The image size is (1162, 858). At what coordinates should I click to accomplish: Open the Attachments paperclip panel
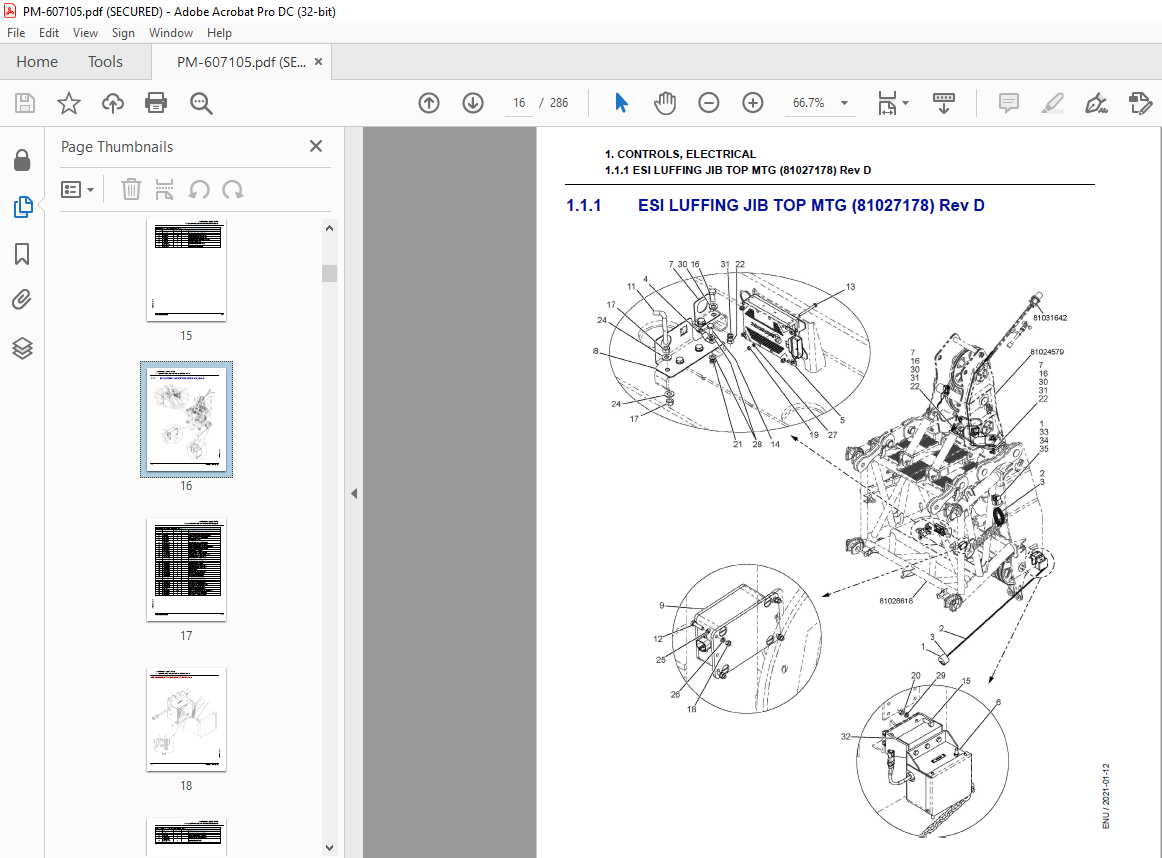click(x=22, y=300)
